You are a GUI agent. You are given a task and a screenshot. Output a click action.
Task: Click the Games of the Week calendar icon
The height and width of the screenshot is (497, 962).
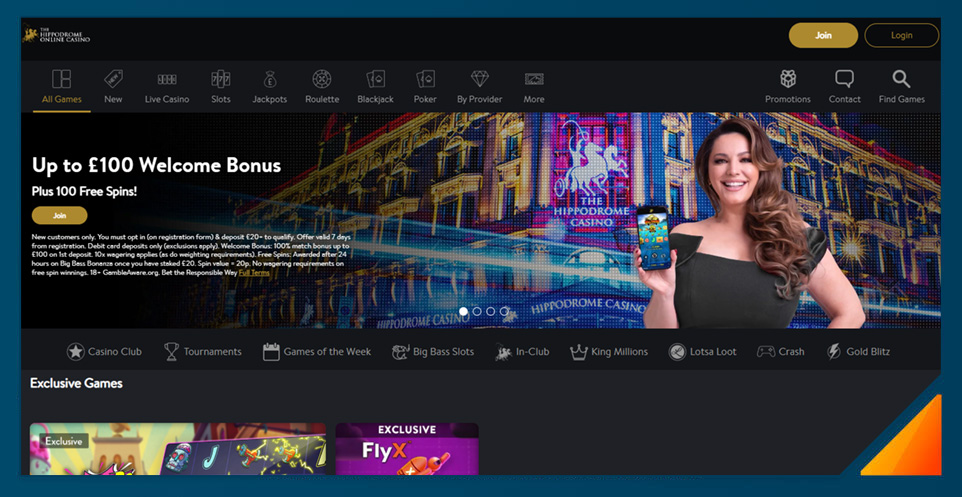271,352
